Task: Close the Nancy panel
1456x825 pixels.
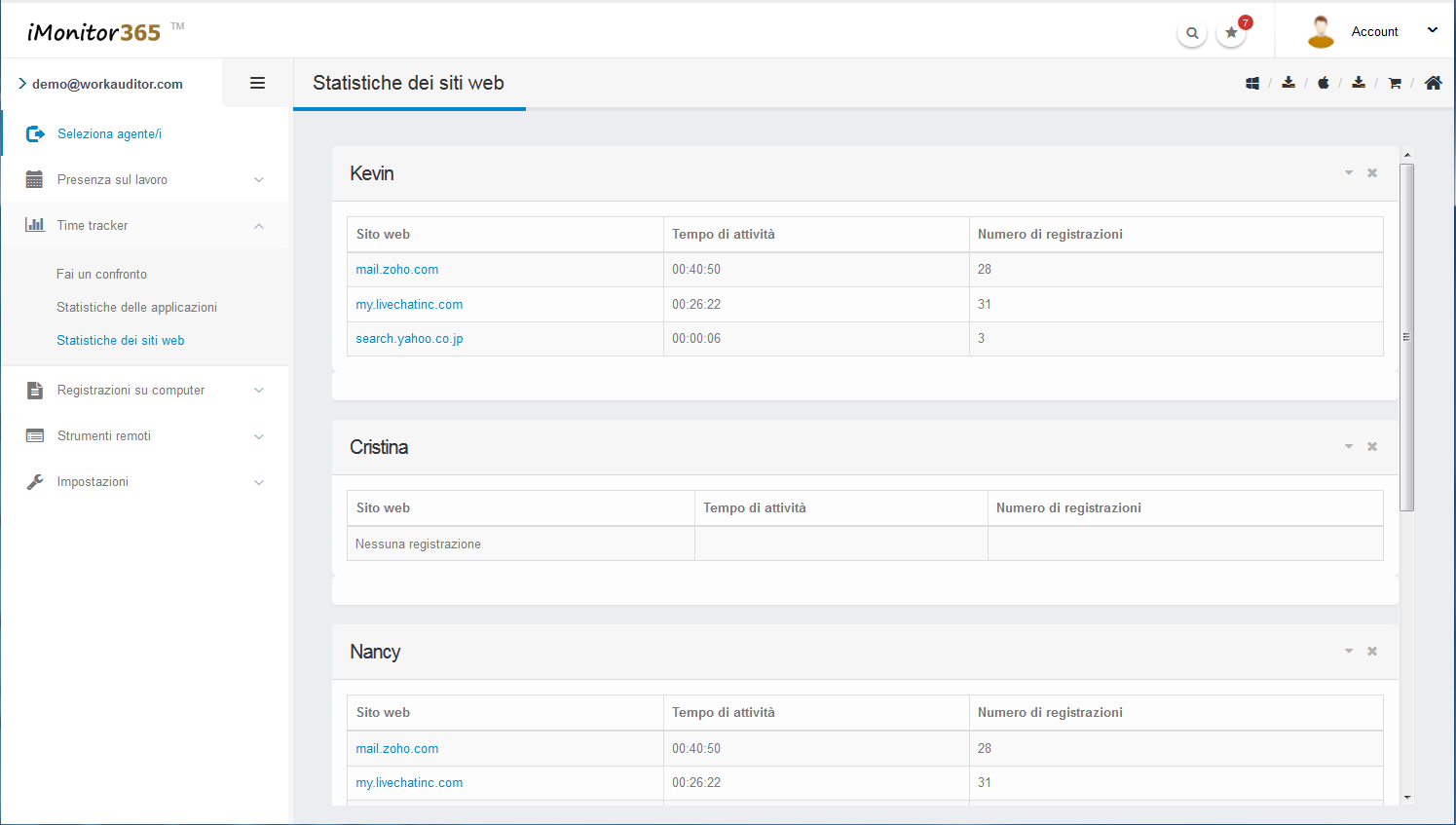Action: [1372, 652]
